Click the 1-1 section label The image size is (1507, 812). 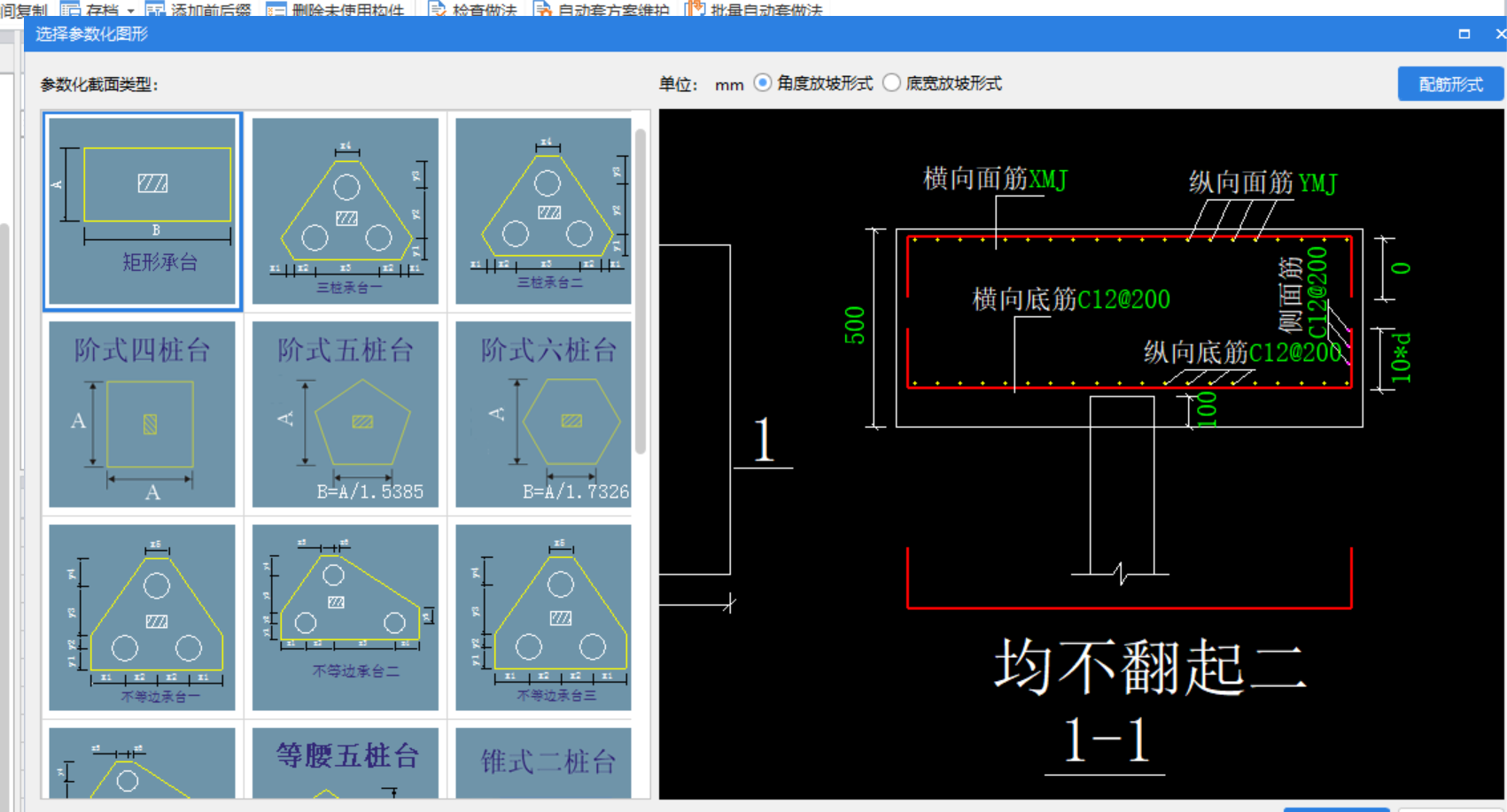click(x=1107, y=740)
